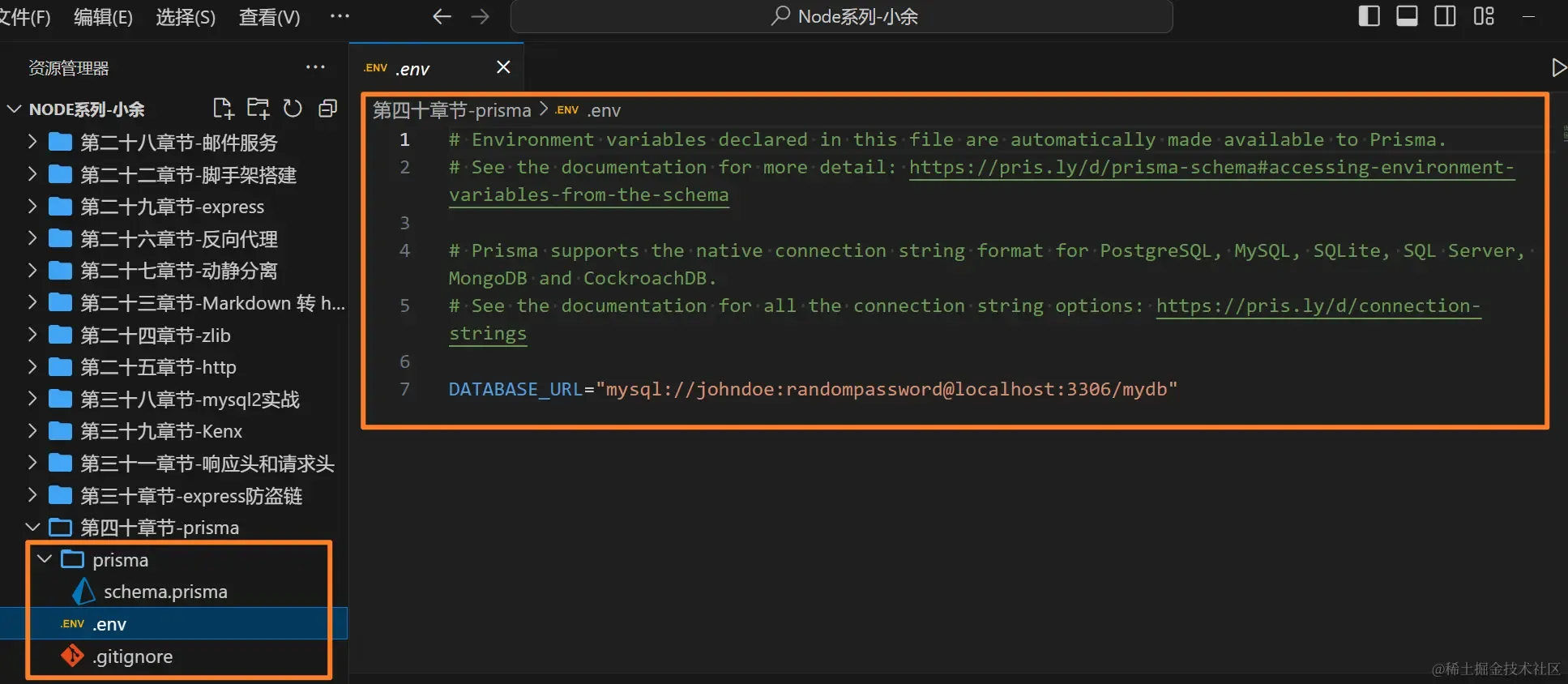The height and width of the screenshot is (684, 1568).
Task: Click folder icon of 第二十八章节-邮件服务
Action: (x=60, y=143)
